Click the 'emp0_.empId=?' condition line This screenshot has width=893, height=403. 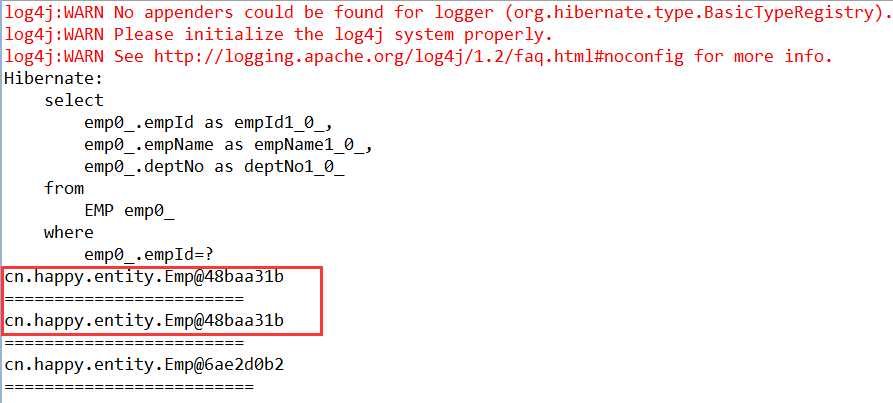coord(148,254)
